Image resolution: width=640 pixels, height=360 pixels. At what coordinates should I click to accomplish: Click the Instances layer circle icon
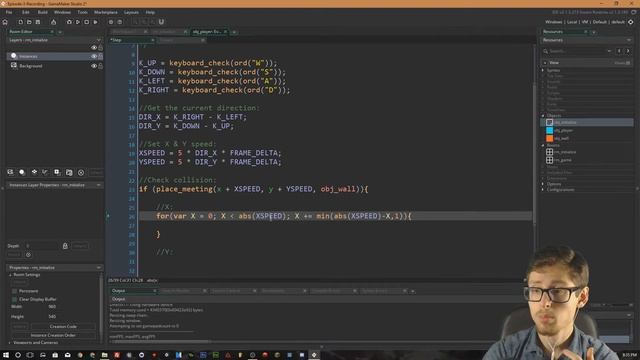[x=14, y=56]
